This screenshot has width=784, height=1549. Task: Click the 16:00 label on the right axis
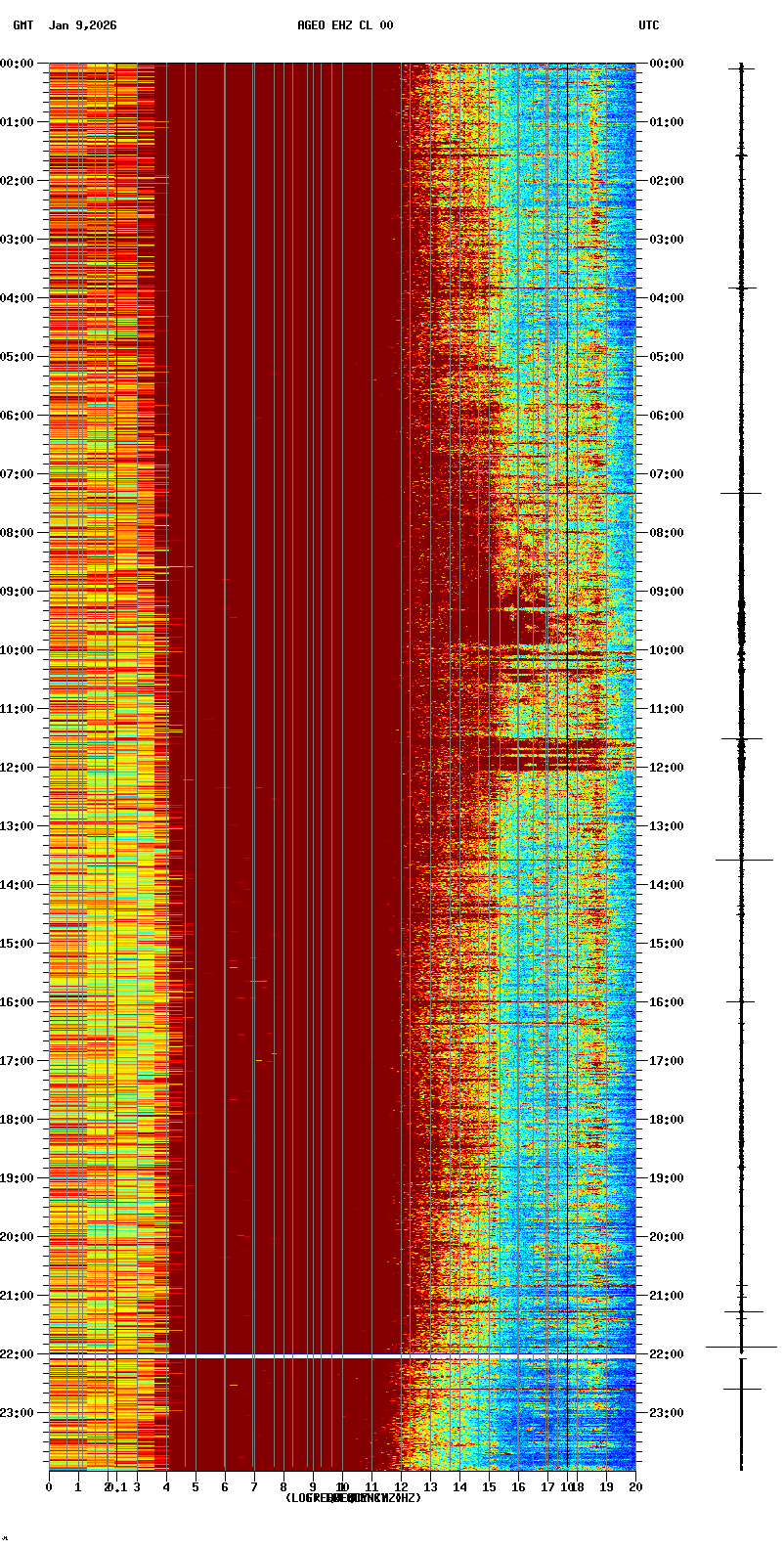(x=667, y=1002)
